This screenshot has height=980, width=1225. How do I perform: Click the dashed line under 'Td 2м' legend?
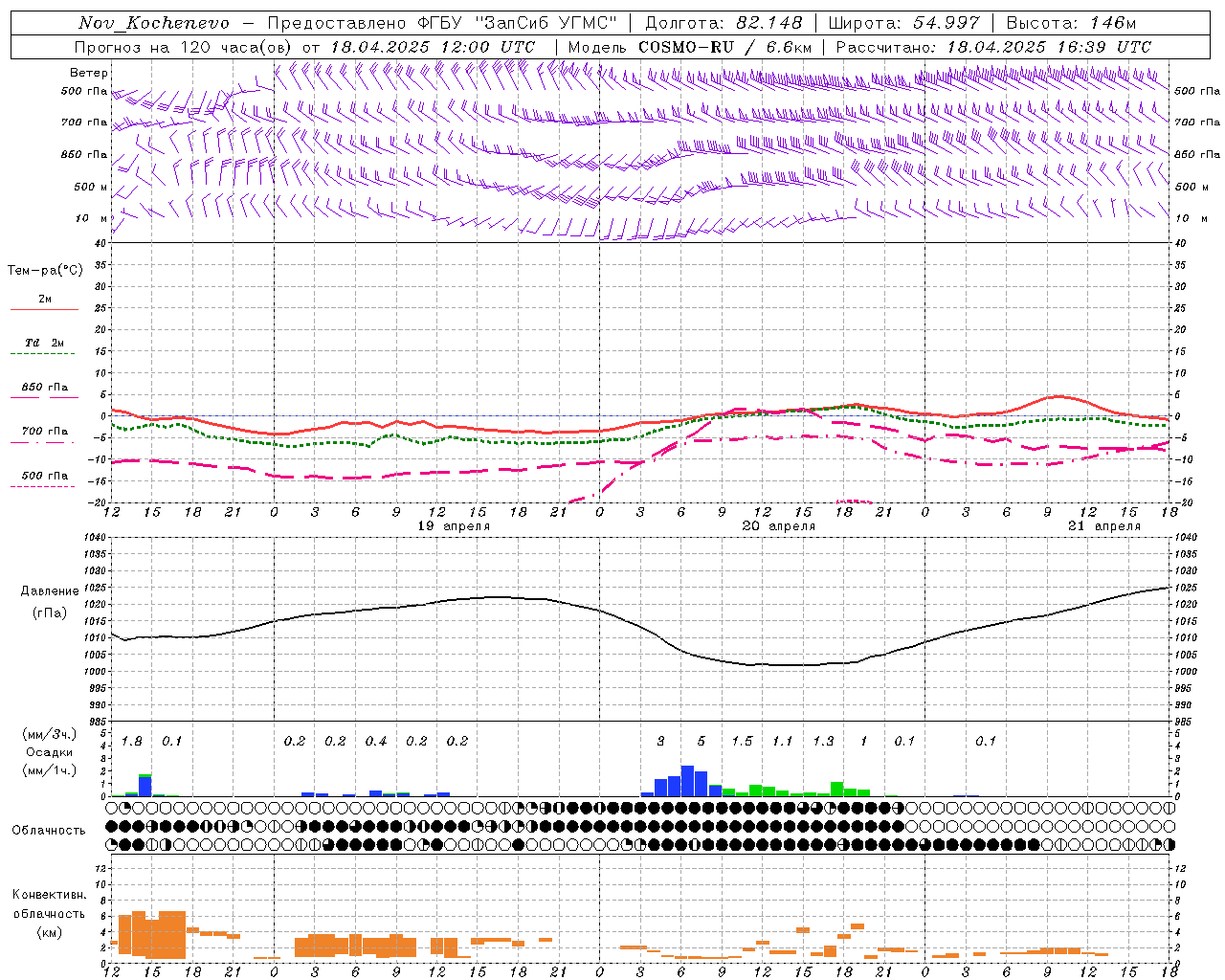pyautogui.click(x=44, y=353)
